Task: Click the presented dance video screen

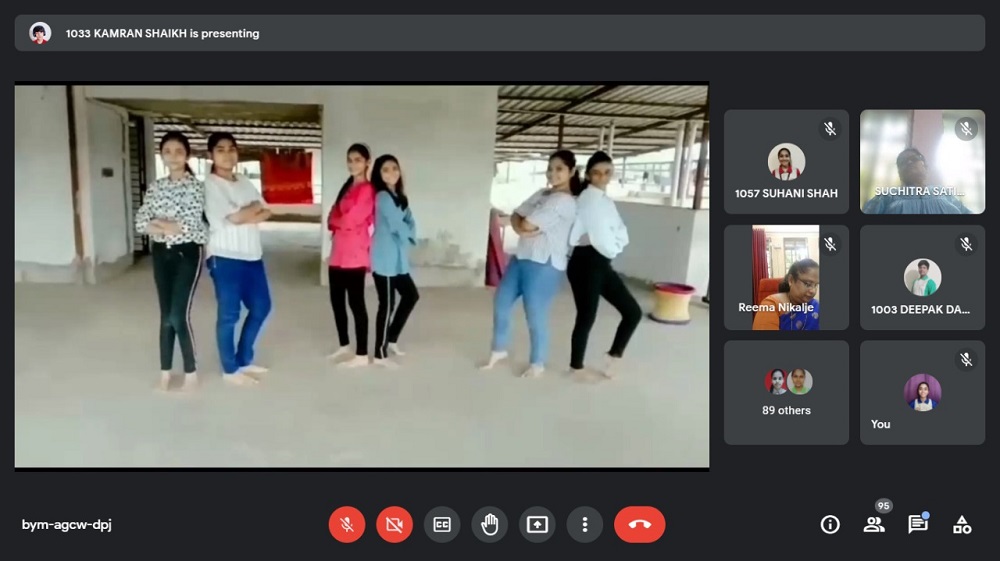Action: coord(361,276)
